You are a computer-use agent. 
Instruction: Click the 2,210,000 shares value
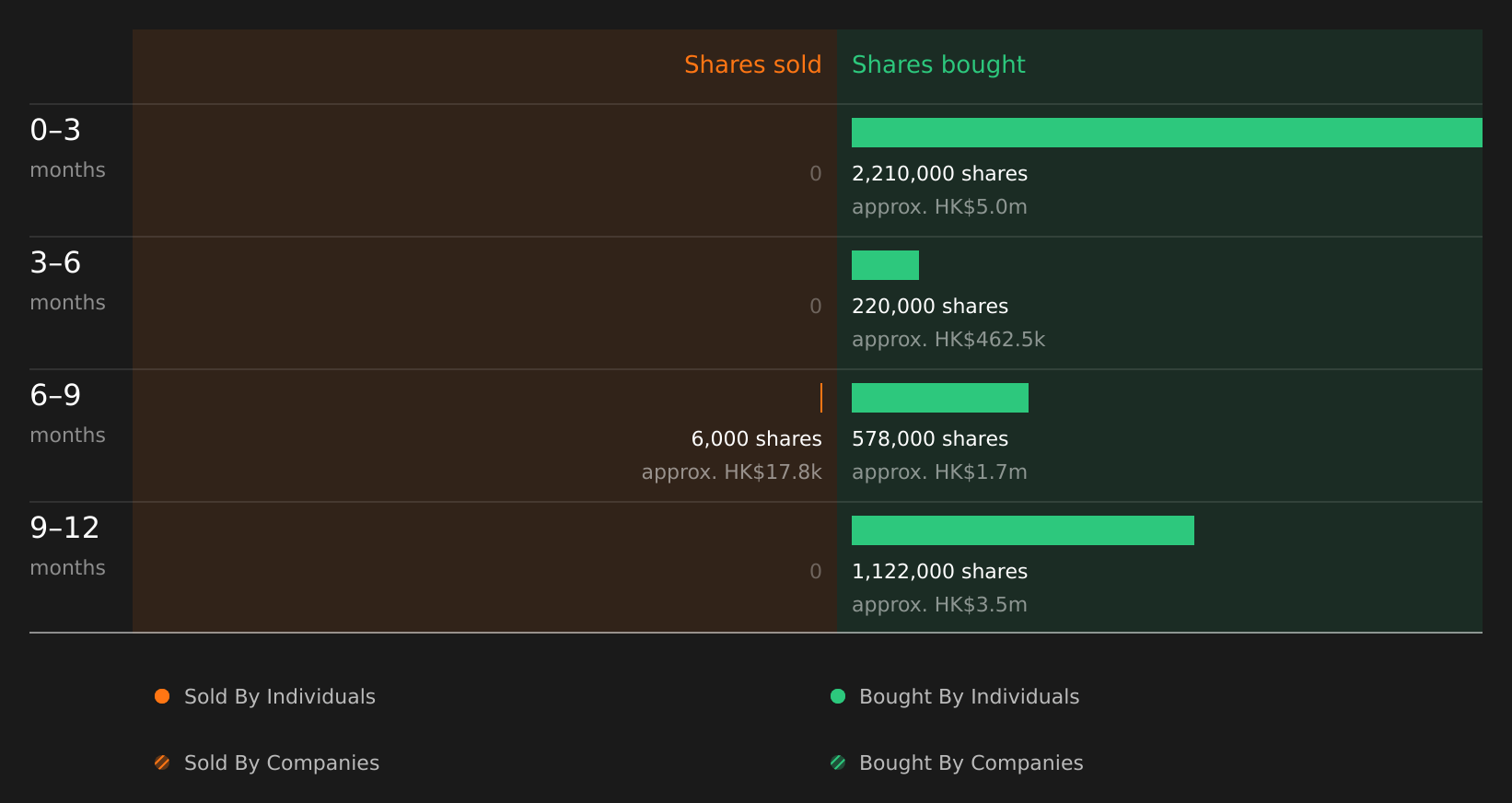(939, 174)
